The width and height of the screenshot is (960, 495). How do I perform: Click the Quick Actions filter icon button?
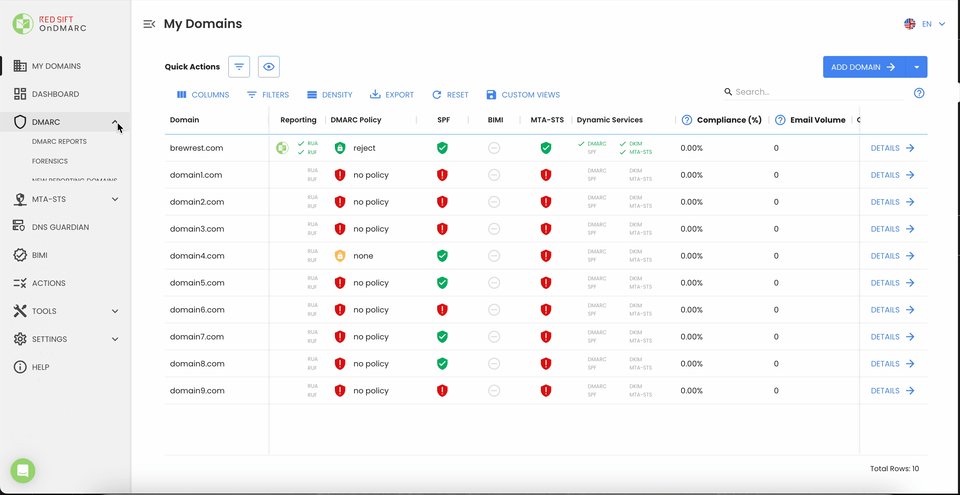pos(239,67)
